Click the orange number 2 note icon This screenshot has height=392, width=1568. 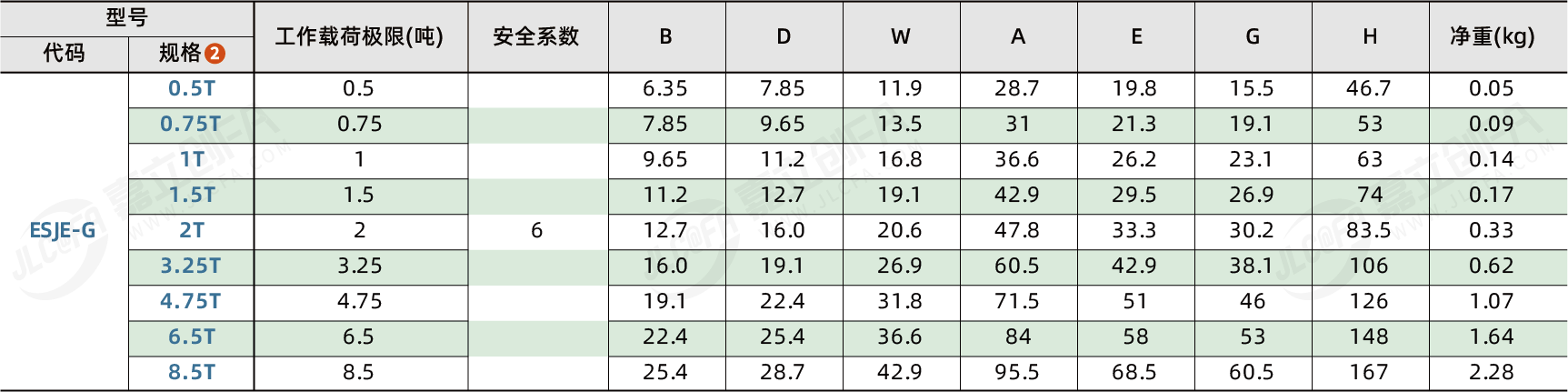pos(215,54)
